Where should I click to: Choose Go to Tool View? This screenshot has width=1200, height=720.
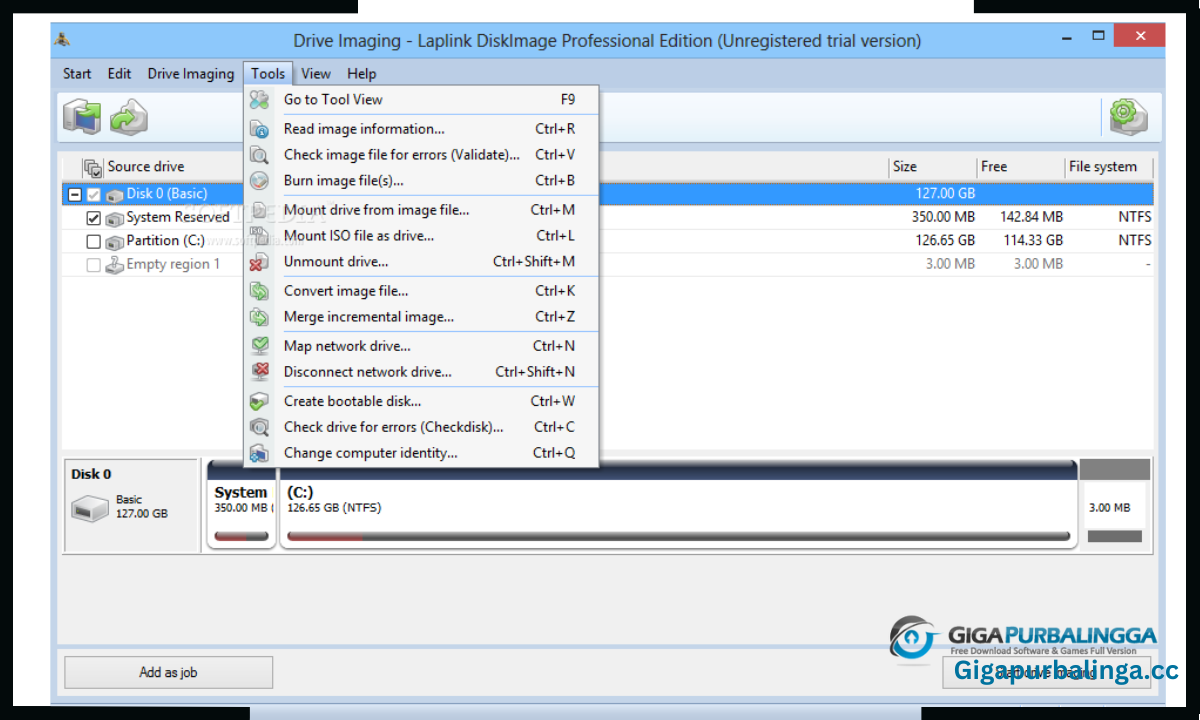[421, 99]
